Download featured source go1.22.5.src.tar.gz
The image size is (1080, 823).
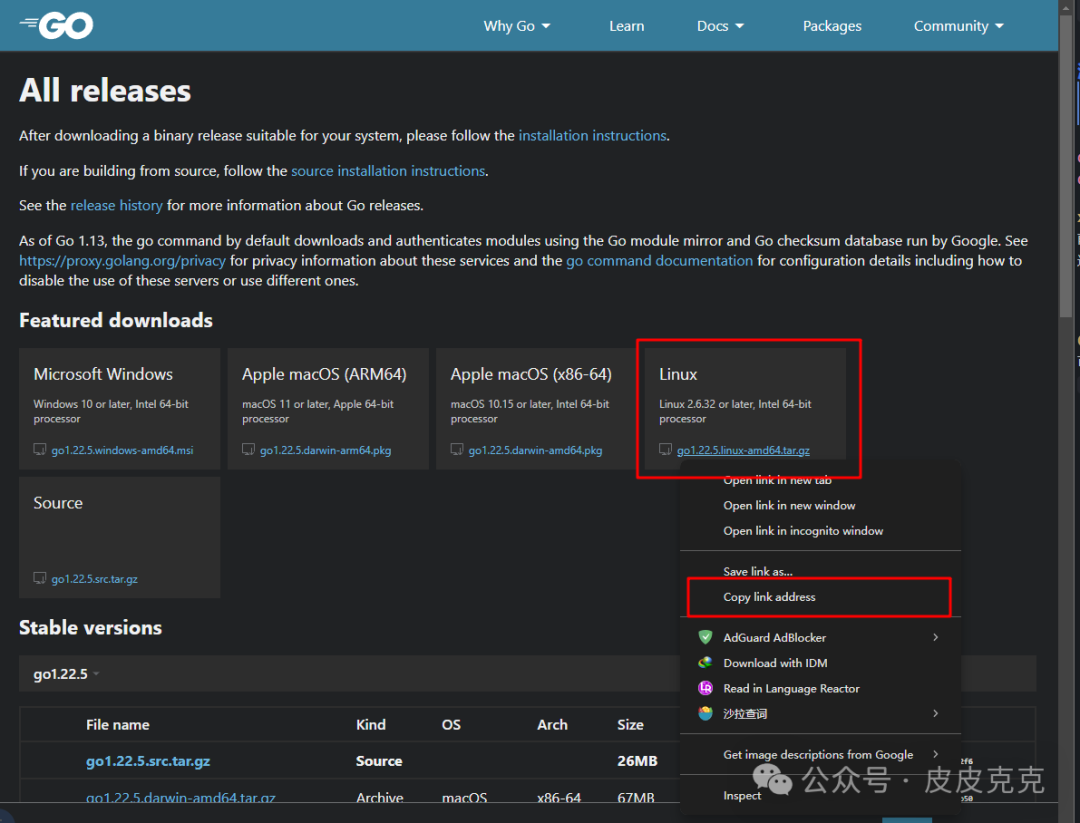(94, 579)
